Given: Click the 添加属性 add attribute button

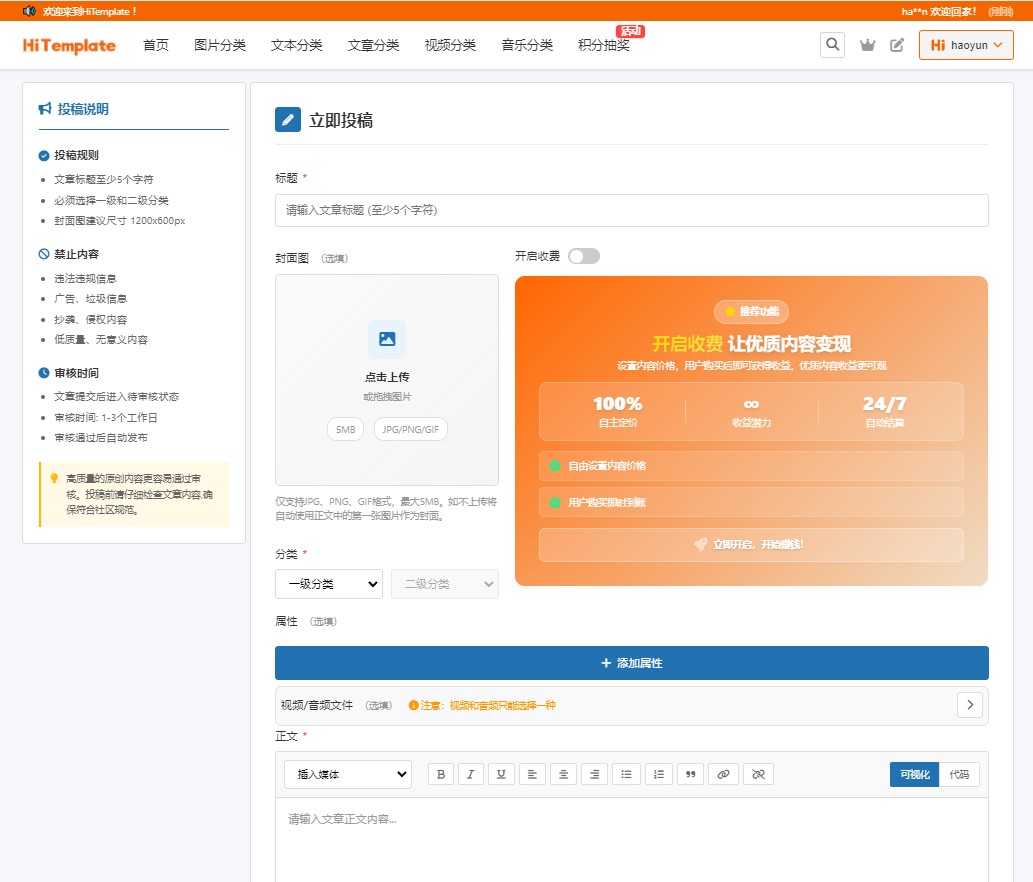Looking at the screenshot, I should pos(630,662).
